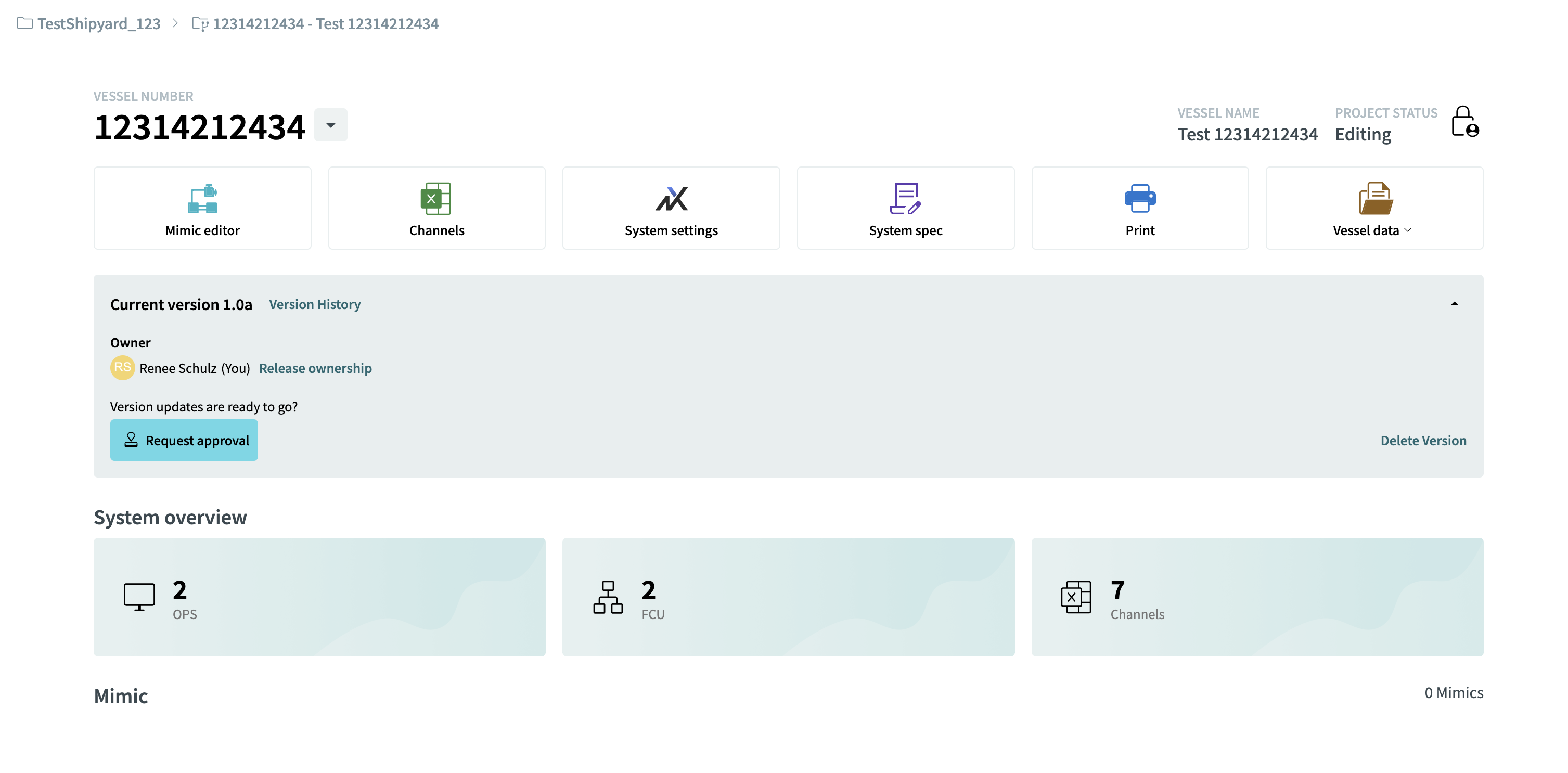Viewport: 1568px width, 773px height.
Task: Click the RS owner avatar
Action: pos(122,368)
